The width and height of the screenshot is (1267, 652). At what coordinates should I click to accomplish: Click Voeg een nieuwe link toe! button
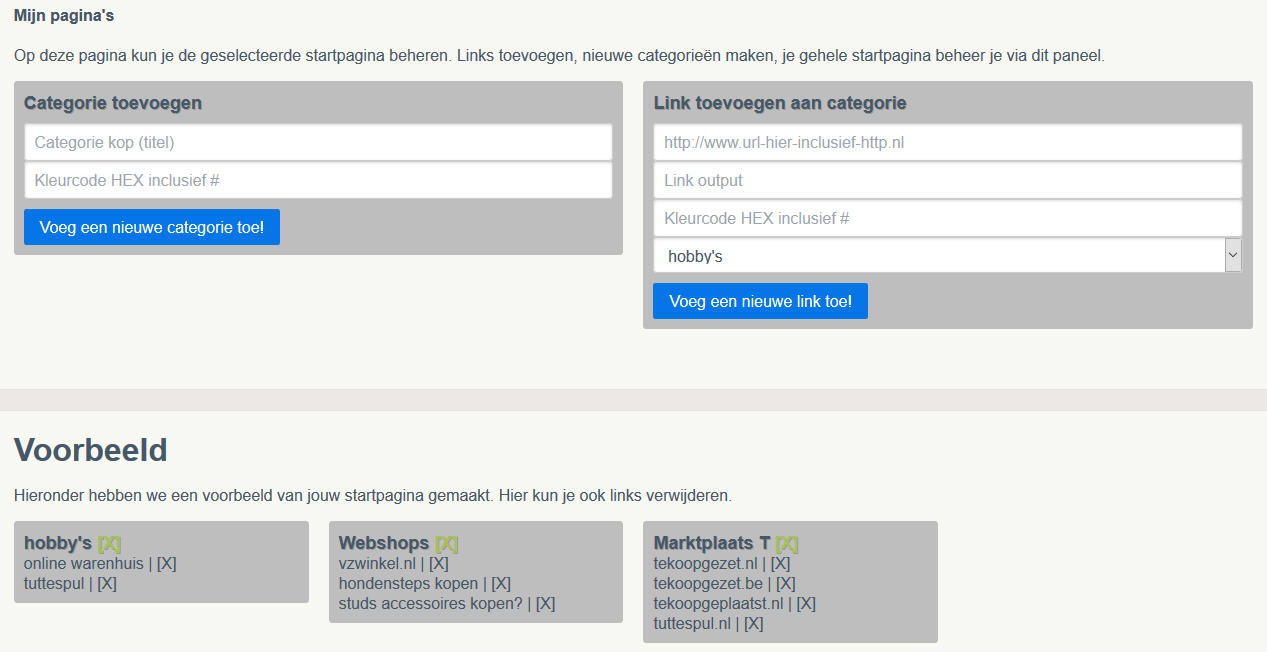click(x=760, y=301)
